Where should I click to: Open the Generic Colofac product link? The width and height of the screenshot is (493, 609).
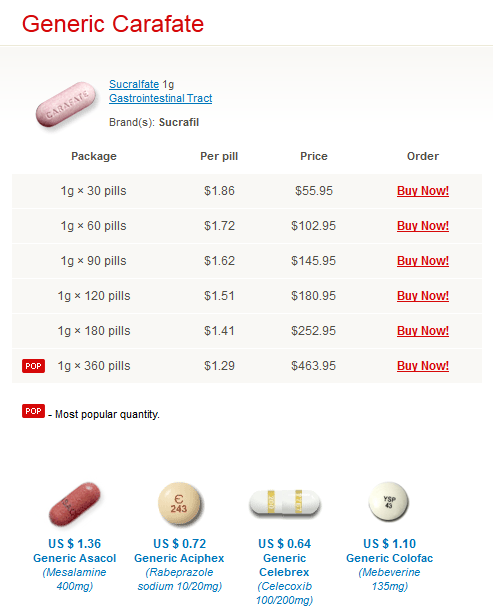[389, 558]
